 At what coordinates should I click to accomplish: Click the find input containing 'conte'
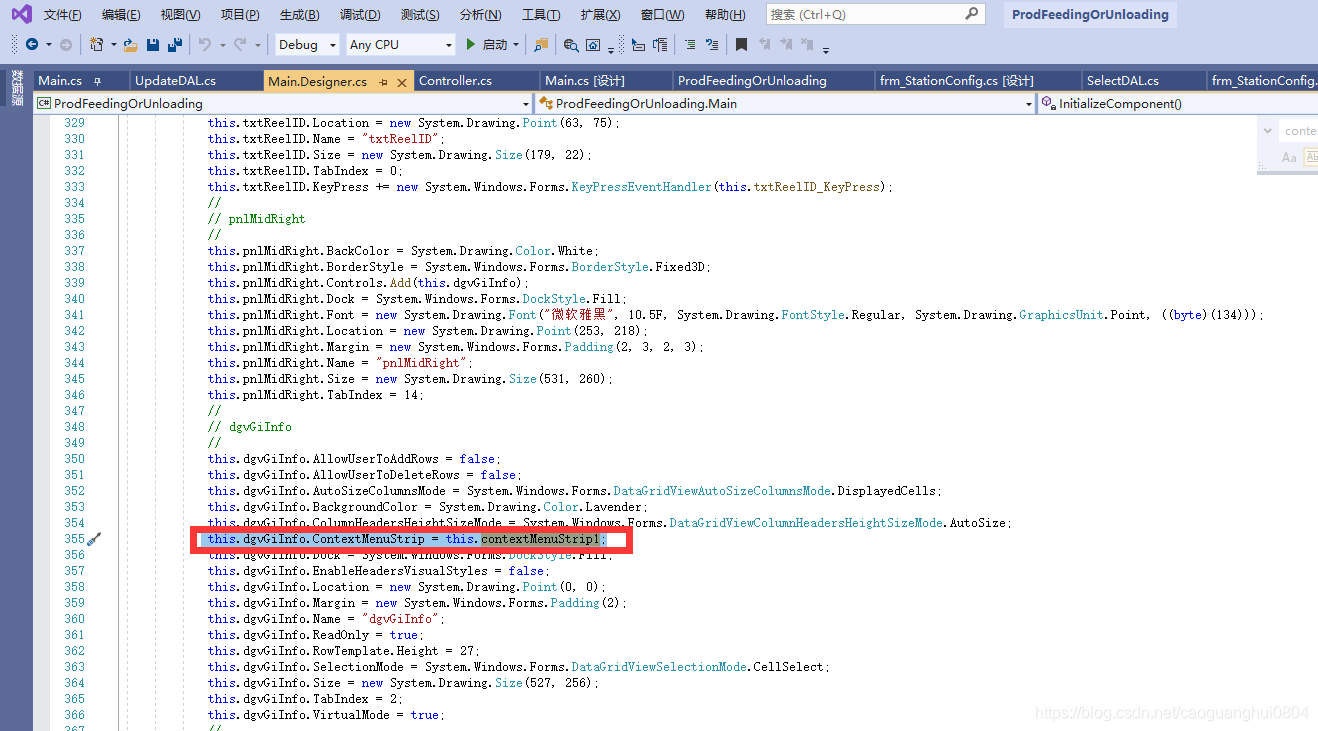click(1298, 131)
